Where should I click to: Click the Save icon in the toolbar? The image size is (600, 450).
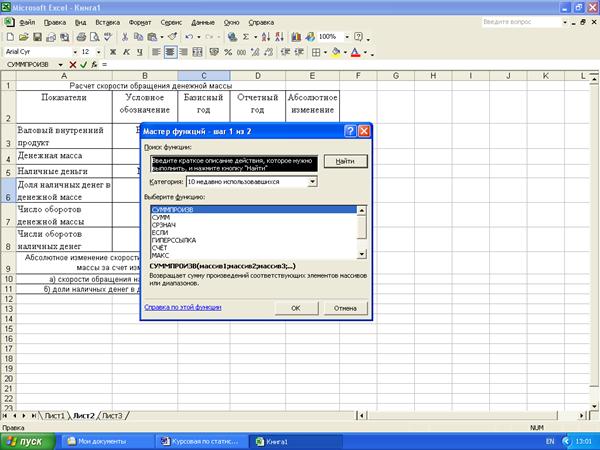coord(36,36)
